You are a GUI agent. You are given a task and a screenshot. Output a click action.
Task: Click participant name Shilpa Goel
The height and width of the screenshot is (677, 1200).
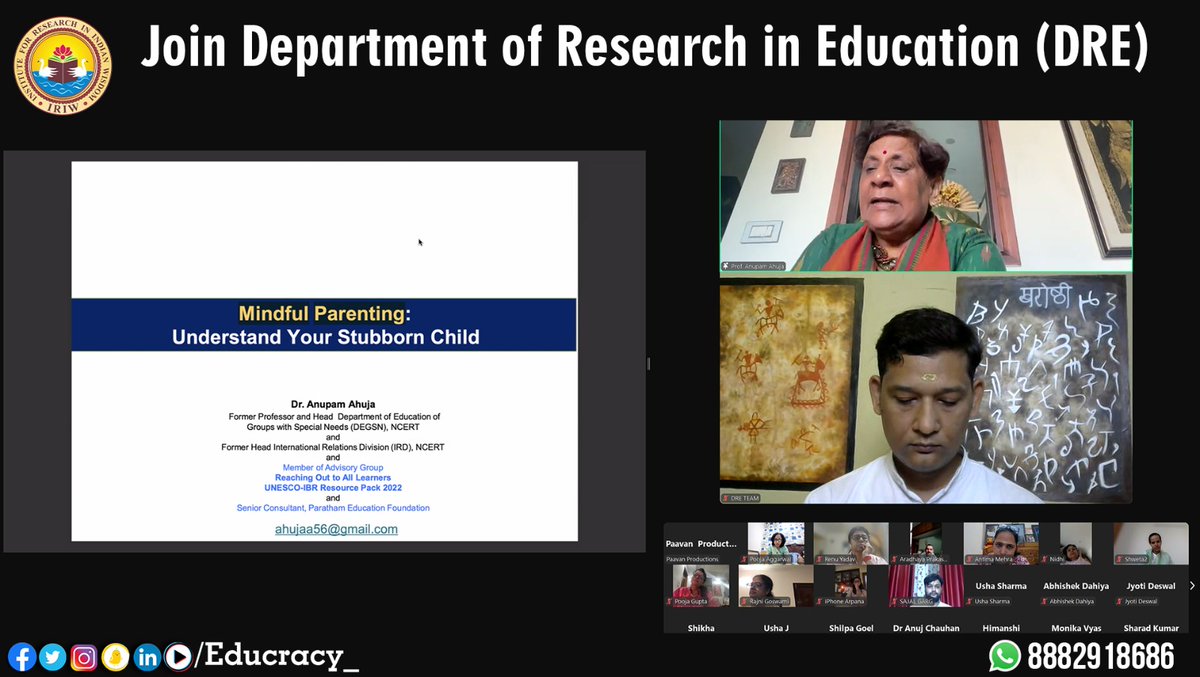(851, 628)
